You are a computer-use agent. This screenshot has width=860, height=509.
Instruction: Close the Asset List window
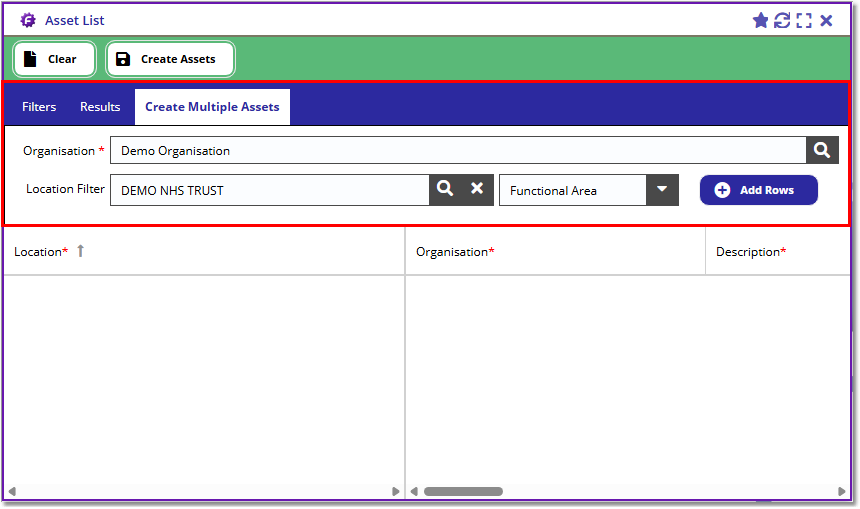coord(826,21)
